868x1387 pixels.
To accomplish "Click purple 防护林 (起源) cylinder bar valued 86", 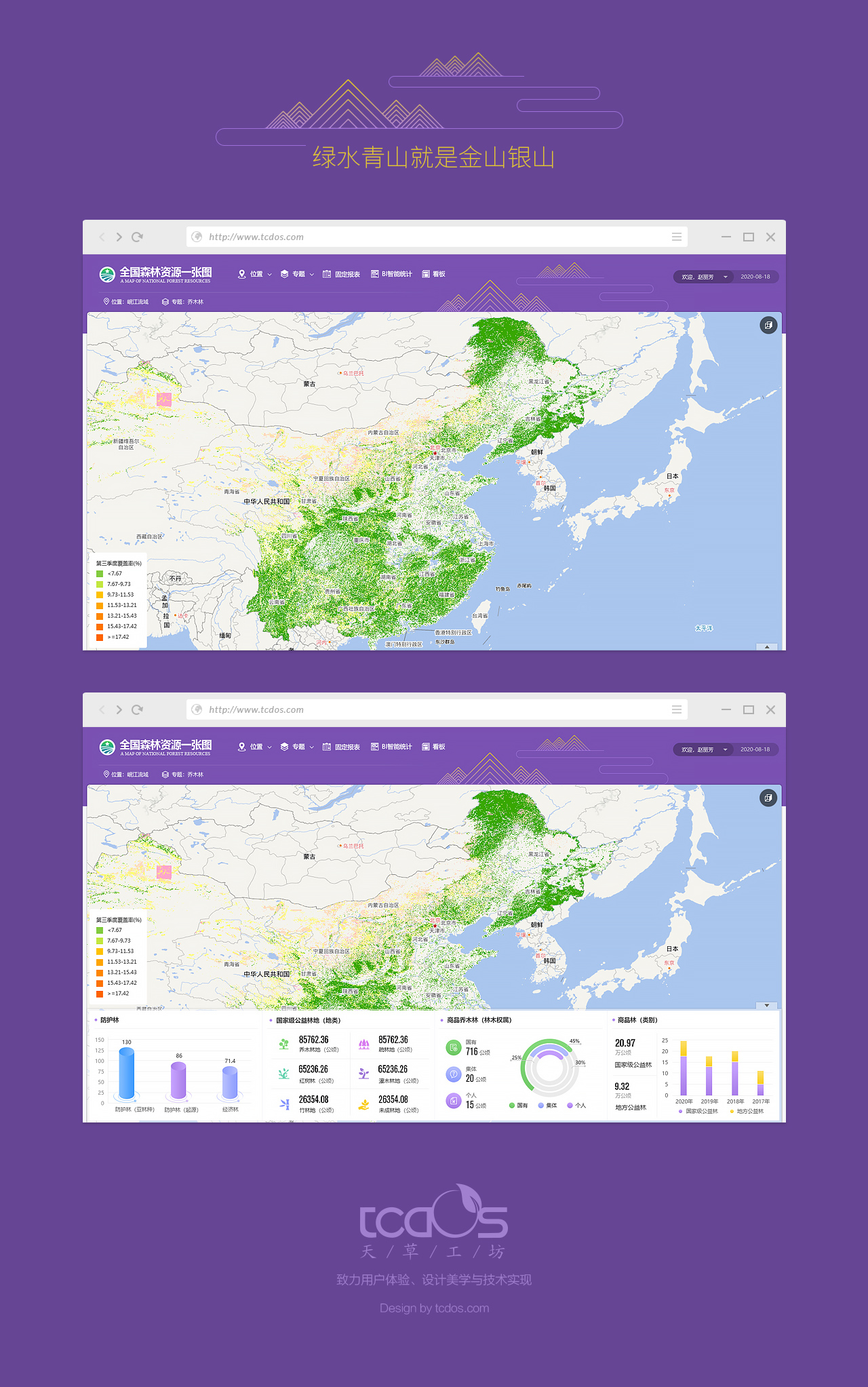I will tap(178, 1080).
